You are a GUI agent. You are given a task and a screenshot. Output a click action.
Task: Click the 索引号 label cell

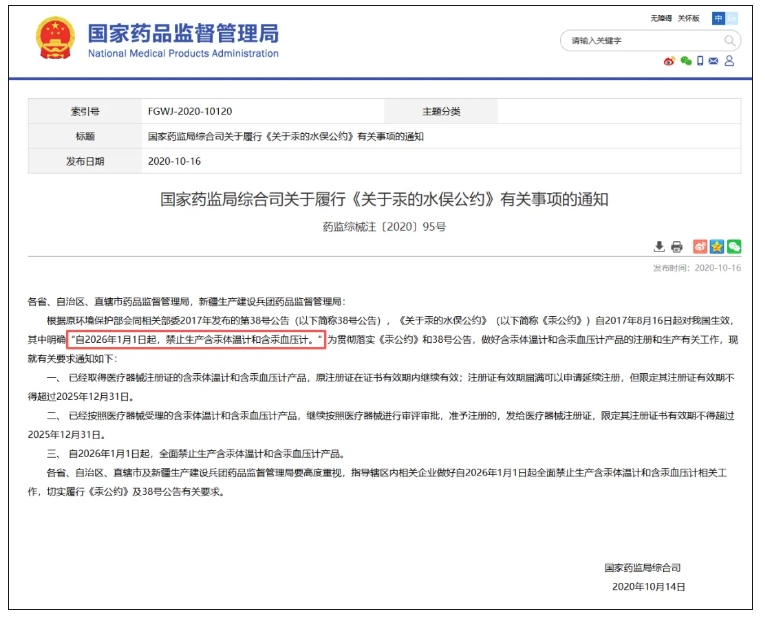(85, 111)
